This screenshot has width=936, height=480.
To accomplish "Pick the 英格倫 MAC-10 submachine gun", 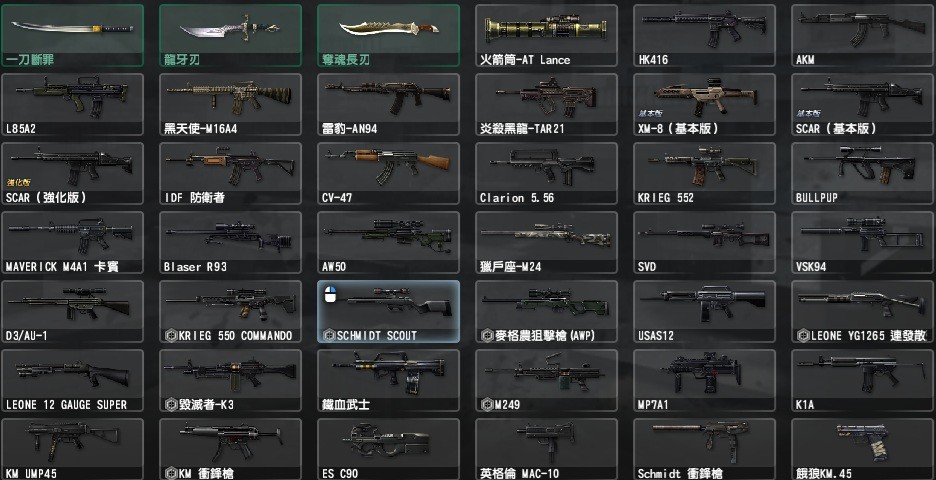I will (x=546, y=449).
